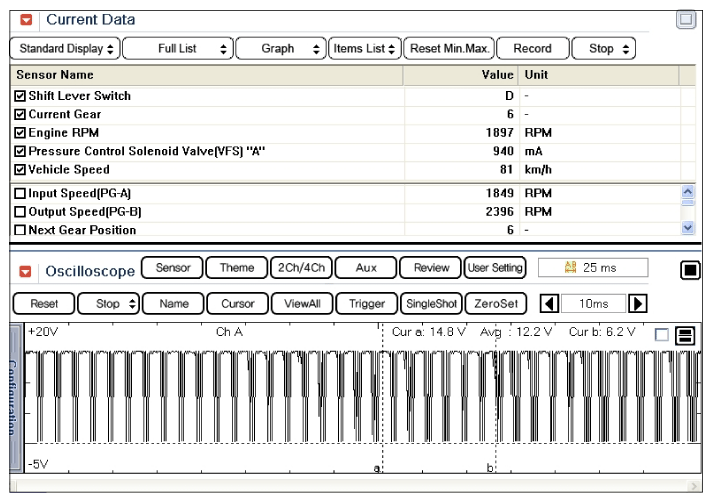Click the Record button

click(533, 49)
